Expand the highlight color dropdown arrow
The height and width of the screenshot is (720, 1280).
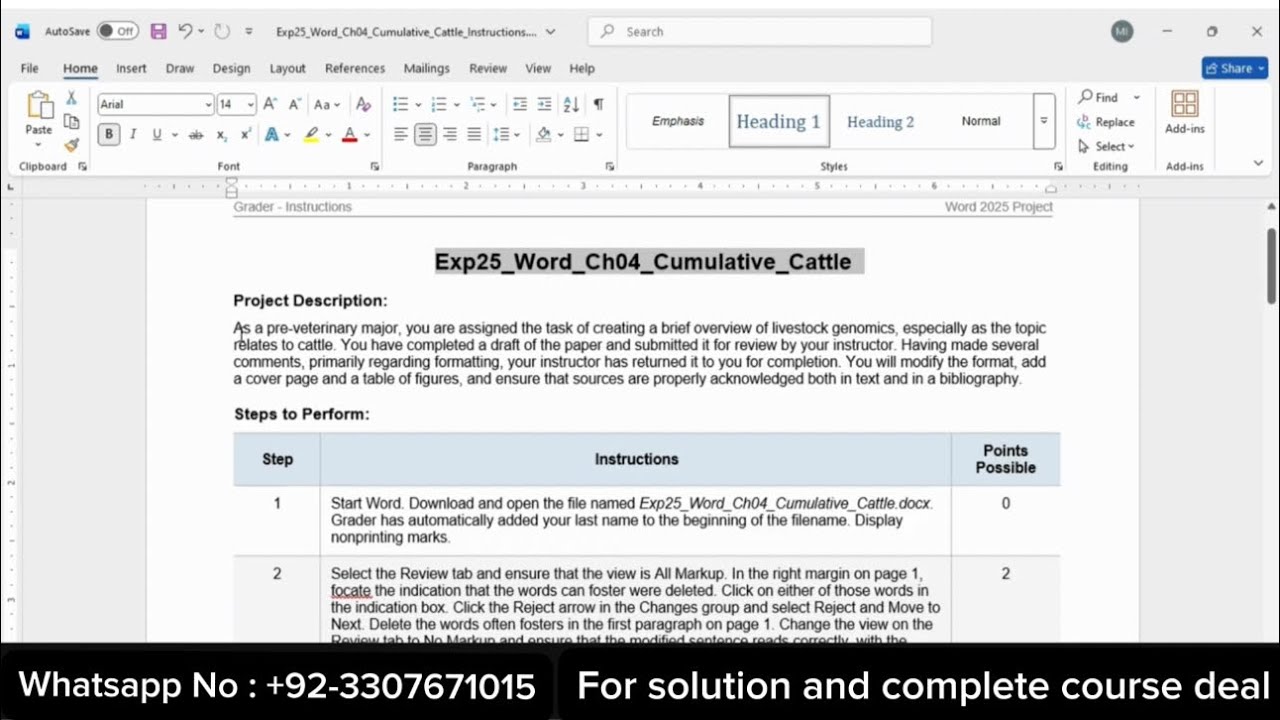[329, 134]
